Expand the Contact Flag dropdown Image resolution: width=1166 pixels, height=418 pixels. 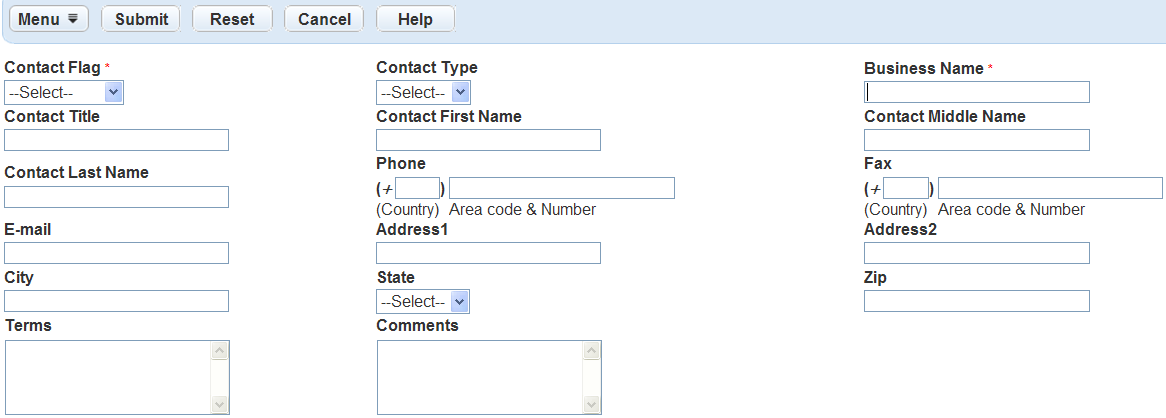(x=64, y=93)
